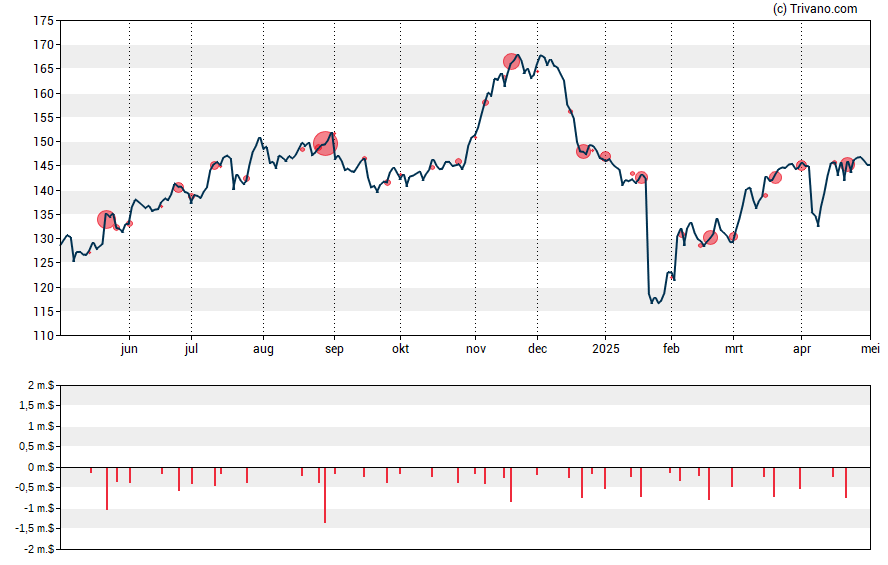This screenshot has width=888, height=565.
Task: Click the '(c) Trivano.com' copyright text
Action: (x=815, y=8)
